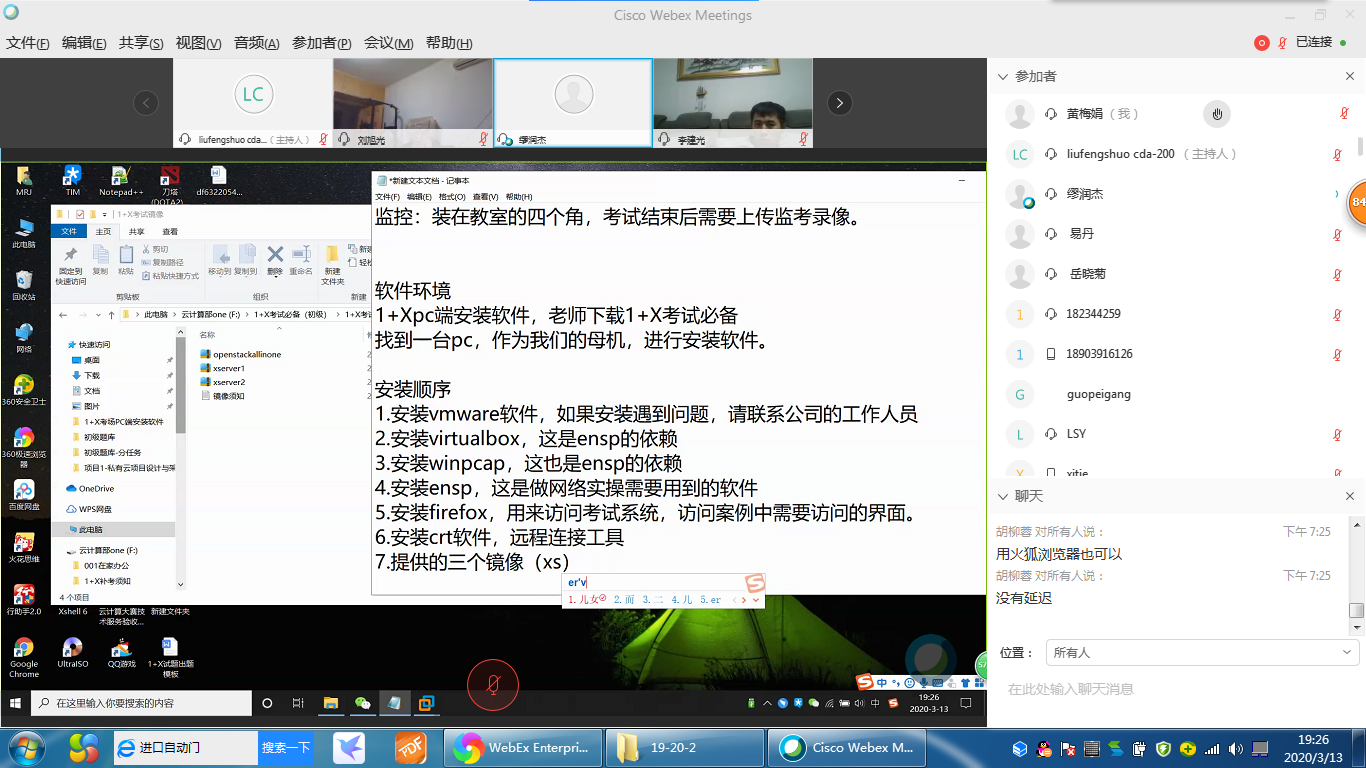Image resolution: width=1366 pixels, height=768 pixels.
Task: Switch to the 19-20-2 folder taskbar button
Action: 684,747
